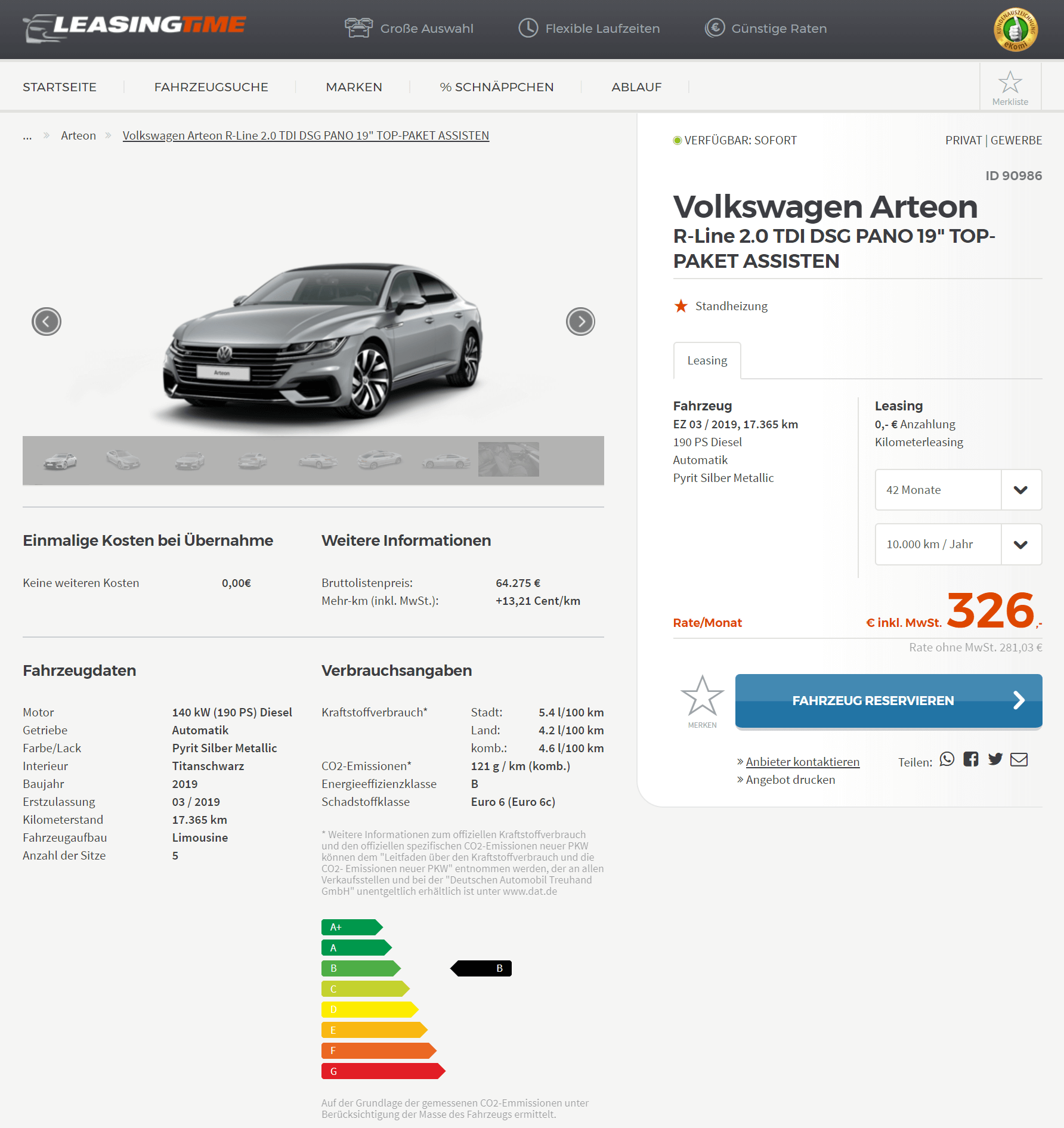Screen dimensions: 1064x1128
Task: Click FAHRZEUG RESERVIEREN button
Action: [x=888, y=701]
